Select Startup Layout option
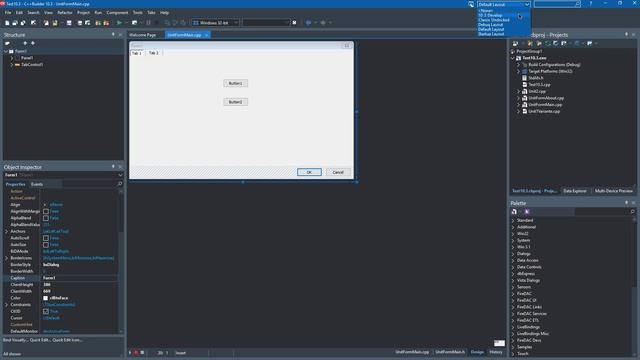Screen dimensions: 640x360 coord(491,34)
